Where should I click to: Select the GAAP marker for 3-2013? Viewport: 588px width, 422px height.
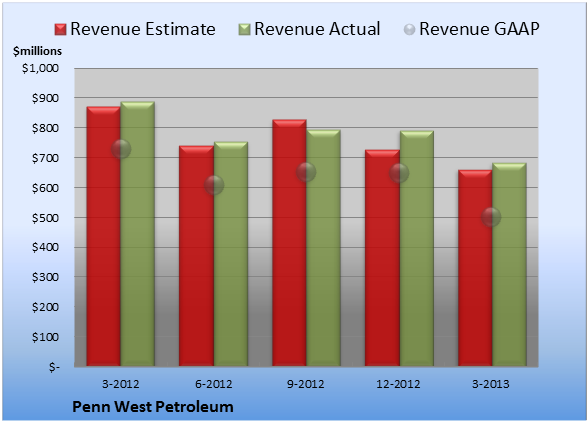click(x=491, y=217)
